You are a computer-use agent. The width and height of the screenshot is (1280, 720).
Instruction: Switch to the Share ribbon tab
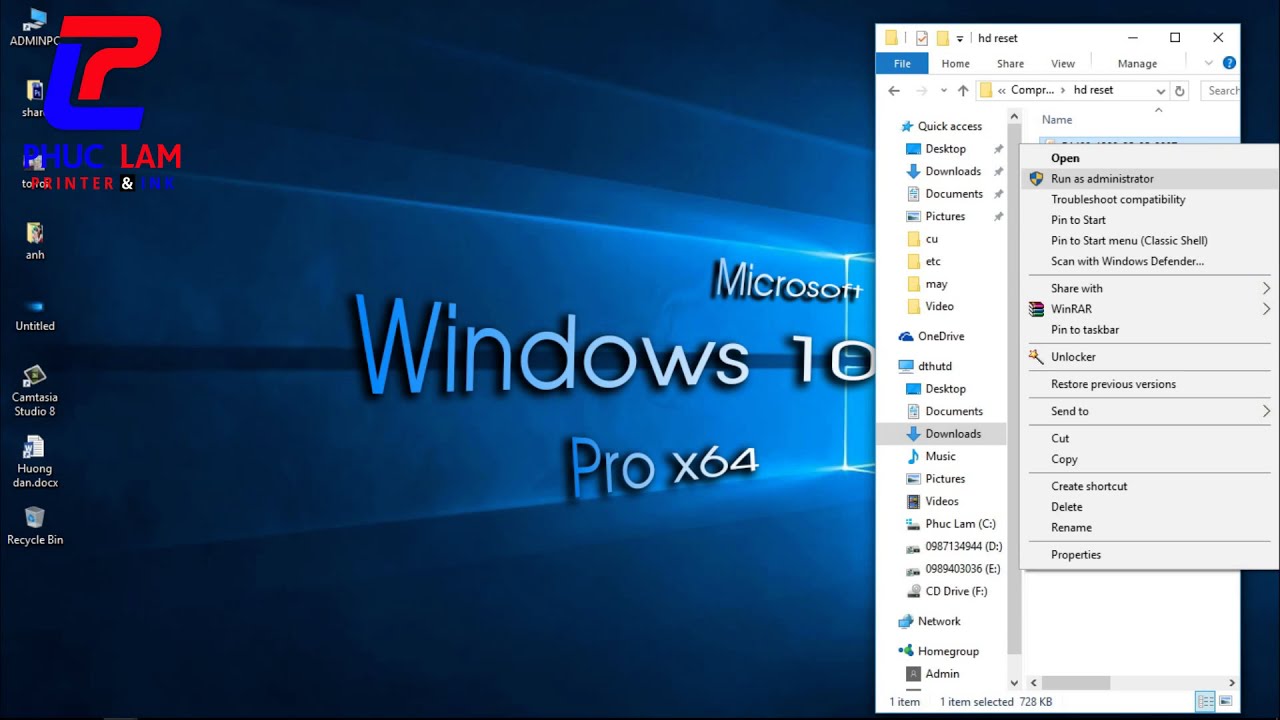coord(1010,63)
